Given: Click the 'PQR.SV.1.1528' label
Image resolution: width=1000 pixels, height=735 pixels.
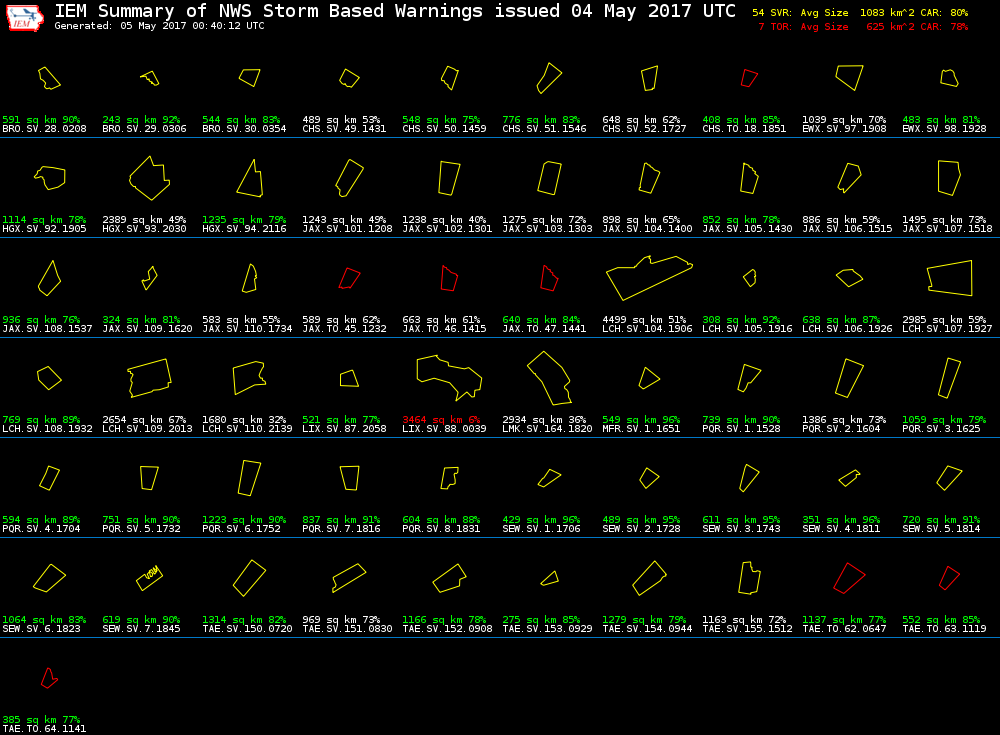Looking at the screenshot, I should (742, 429).
